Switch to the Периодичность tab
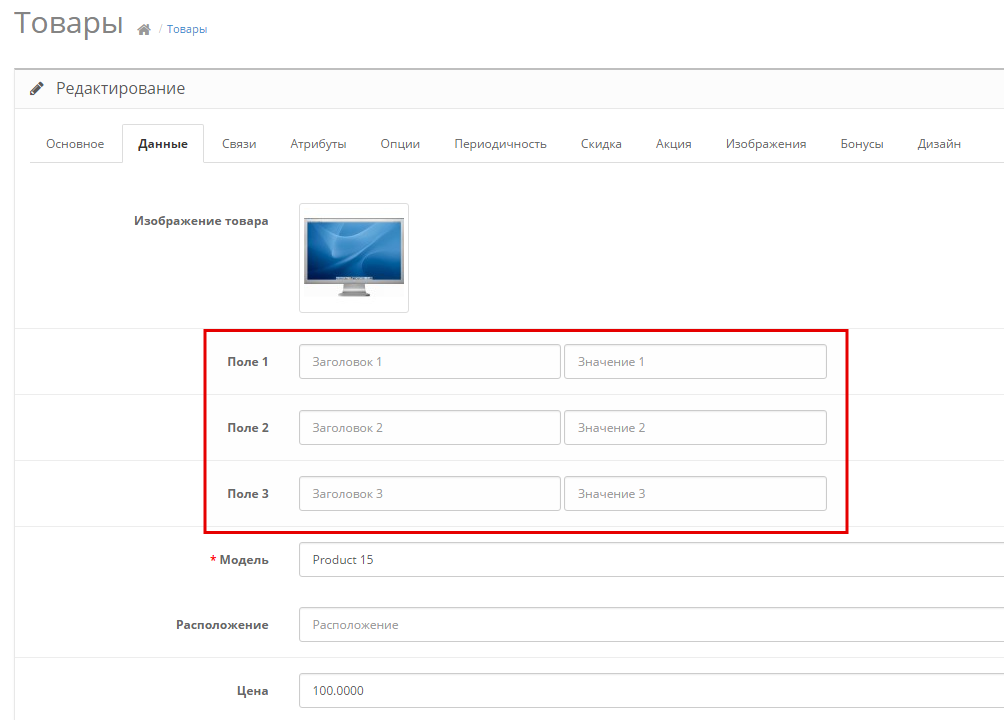Screen dimensions: 1004x720 coord(500,143)
